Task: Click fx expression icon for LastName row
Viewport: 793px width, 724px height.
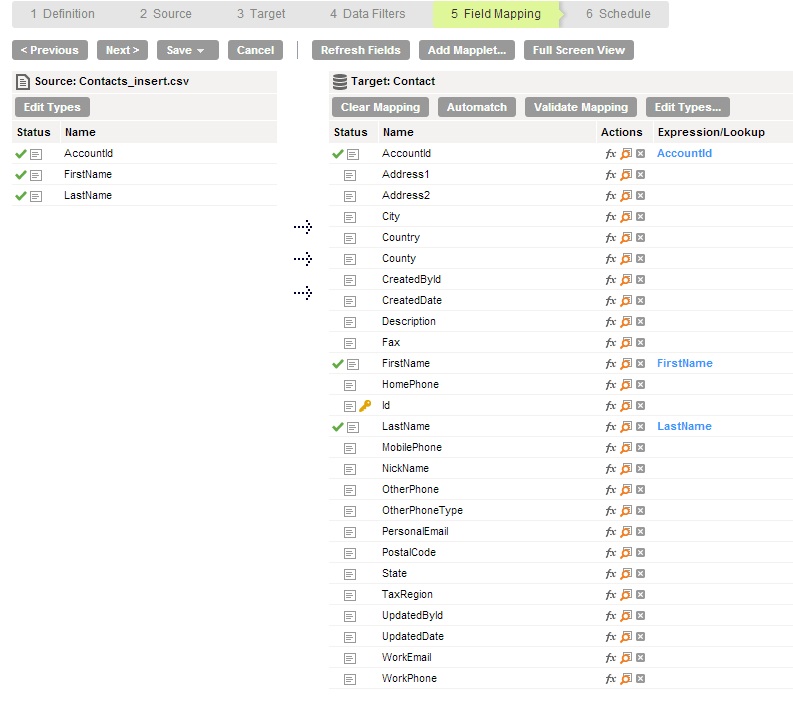Action: pos(610,427)
